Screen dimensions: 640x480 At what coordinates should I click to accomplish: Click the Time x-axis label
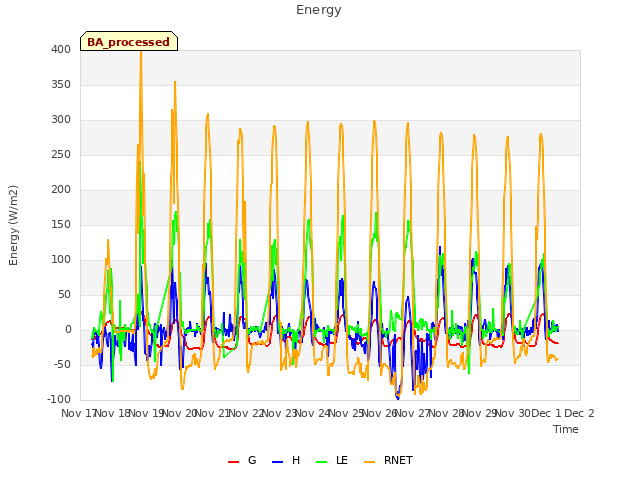[566, 429]
